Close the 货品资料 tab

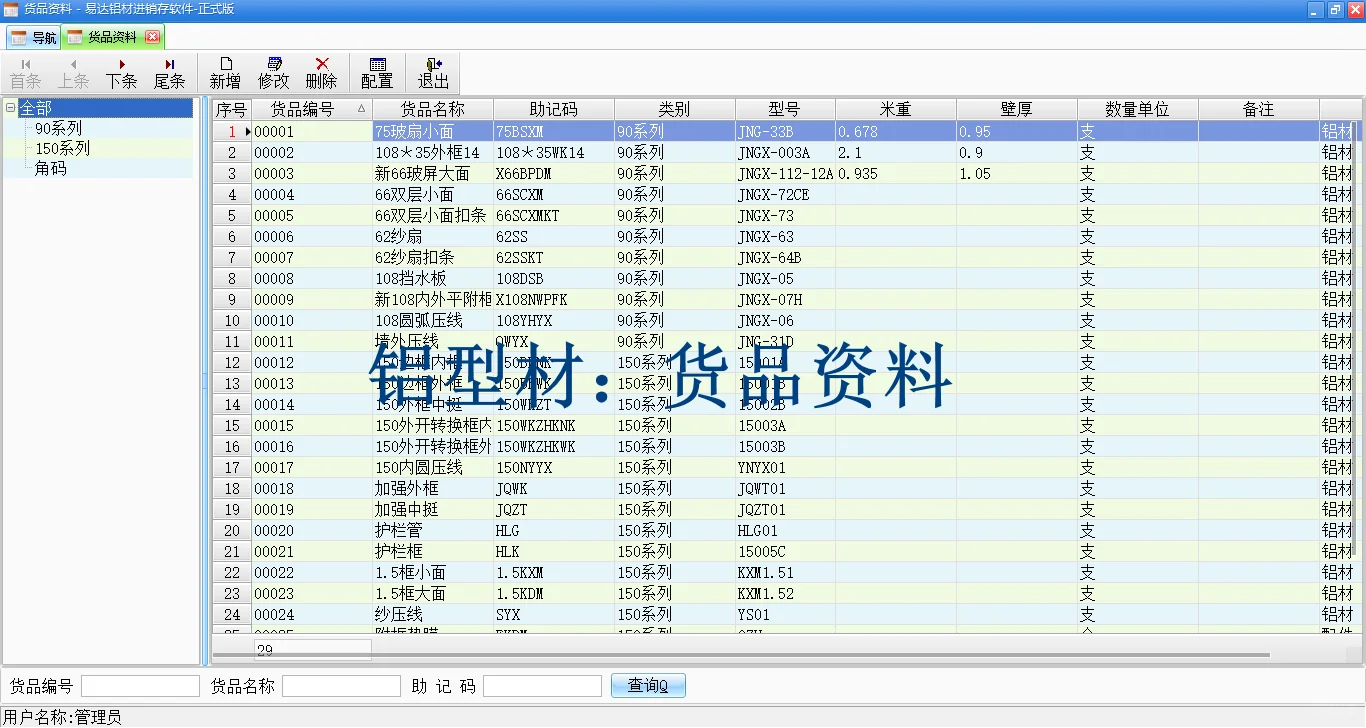coord(153,36)
